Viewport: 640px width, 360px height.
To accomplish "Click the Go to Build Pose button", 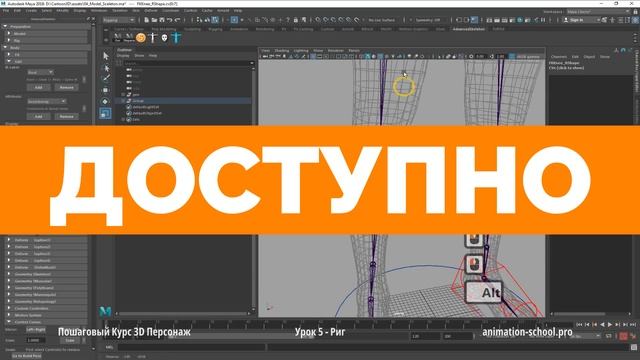I will click(x=26, y=356).
